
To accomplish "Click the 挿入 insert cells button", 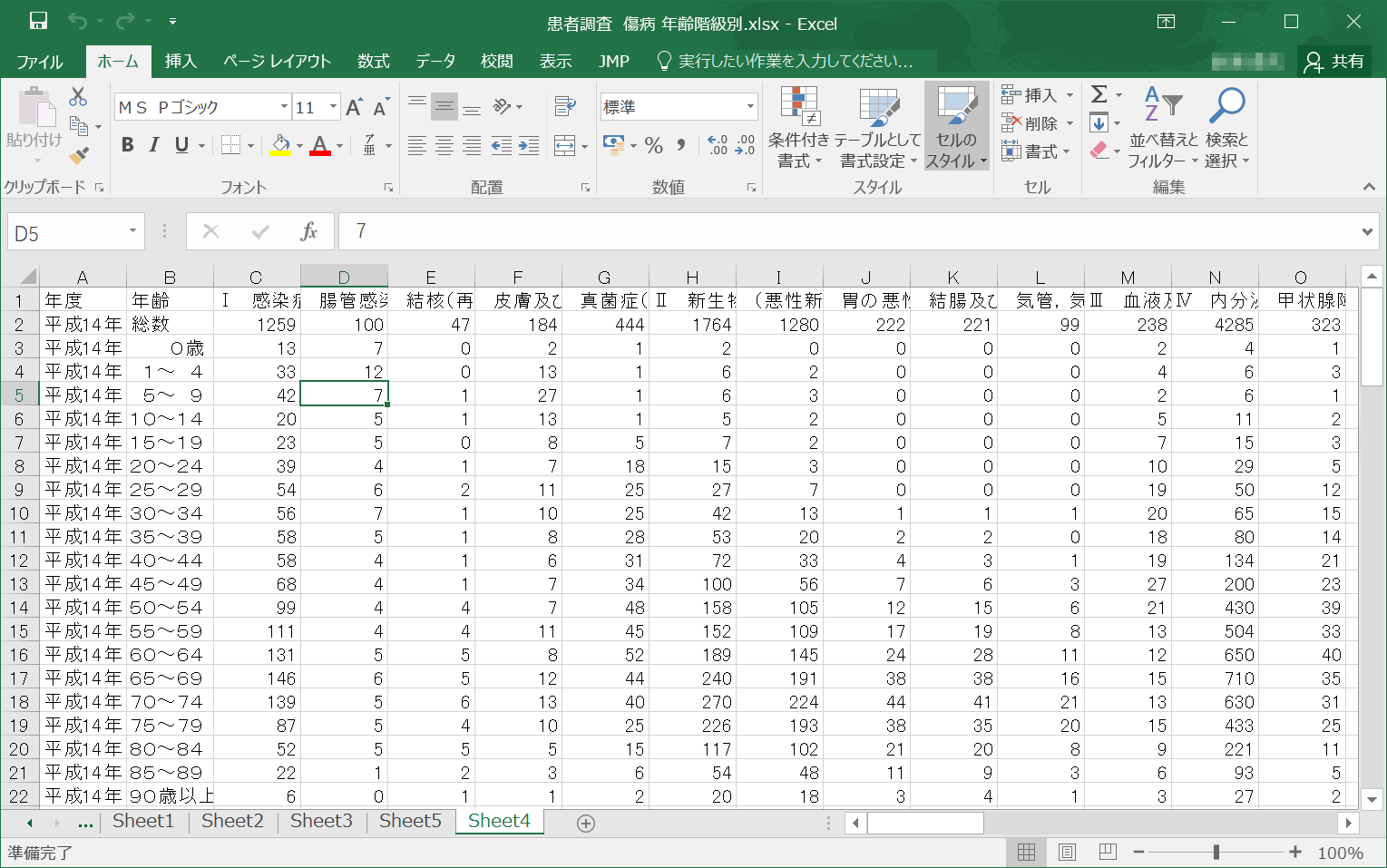I will [x=1038, y=95].
